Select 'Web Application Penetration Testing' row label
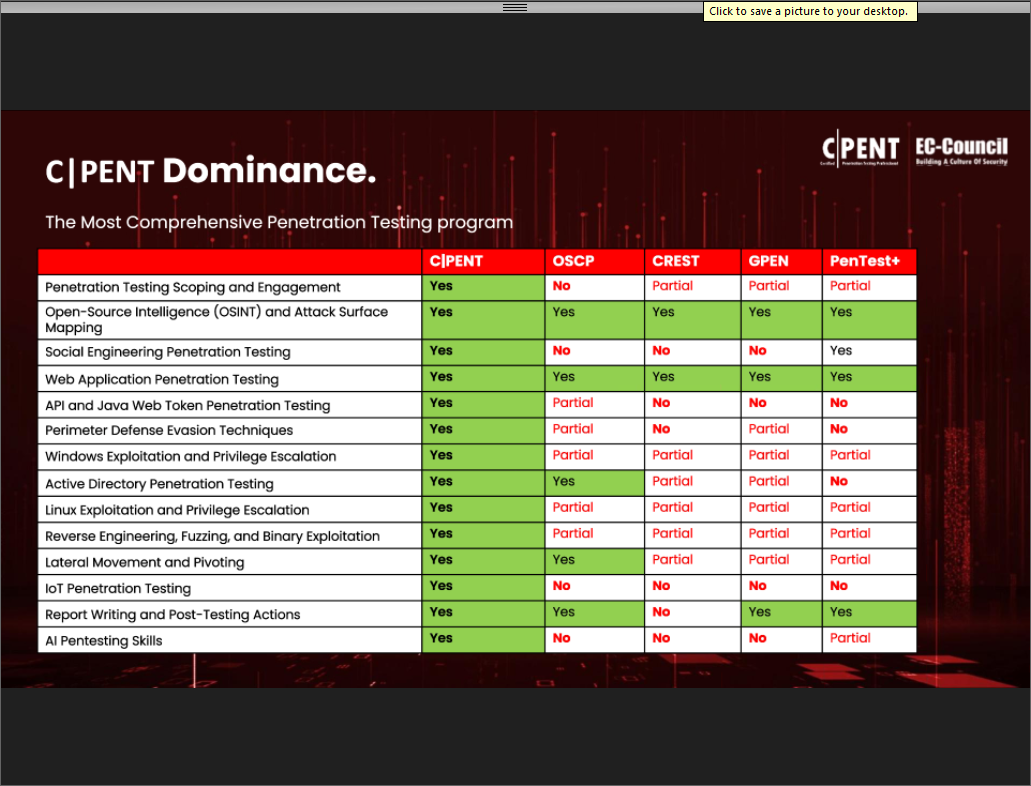This screenshot has width=1031, height=786. pos(162,380)
